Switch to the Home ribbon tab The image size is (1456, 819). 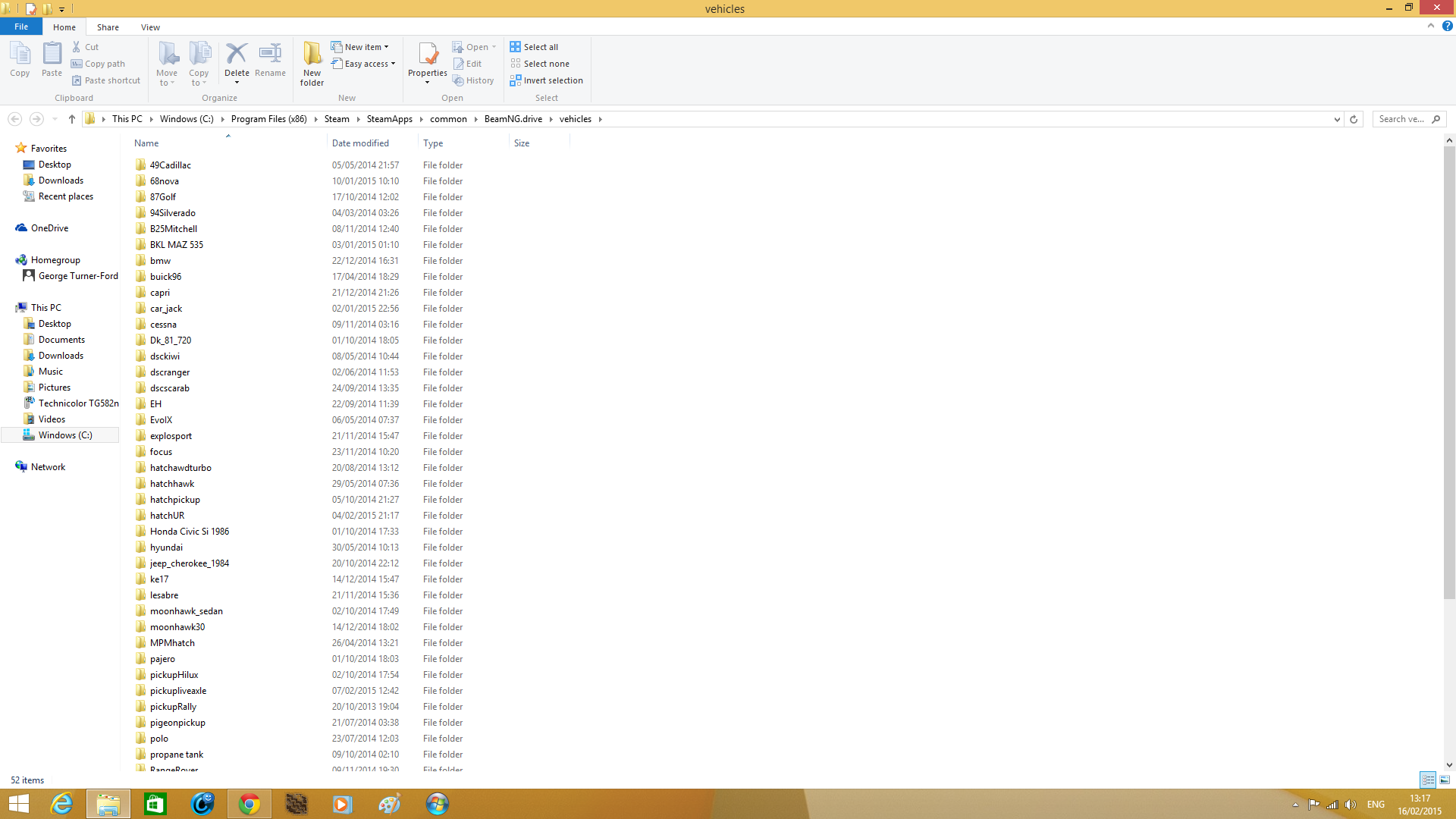[x=64, y=27]
